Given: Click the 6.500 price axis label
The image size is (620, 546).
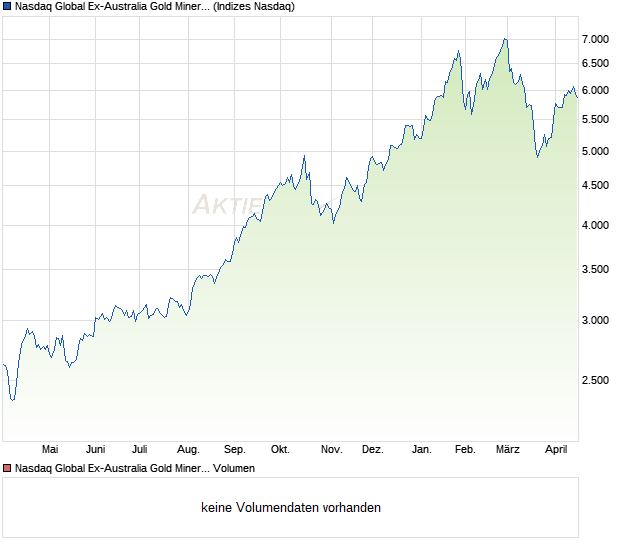Looking at the screenshot, I should 595,63.
